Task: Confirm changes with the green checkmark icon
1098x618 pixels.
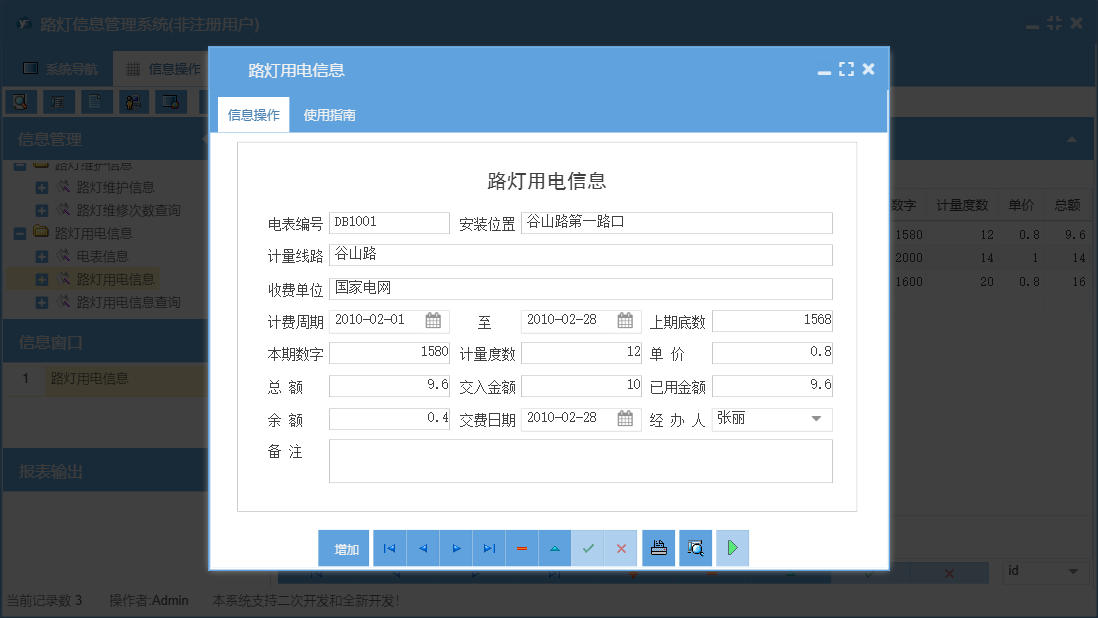Action: tap(588, 548)
